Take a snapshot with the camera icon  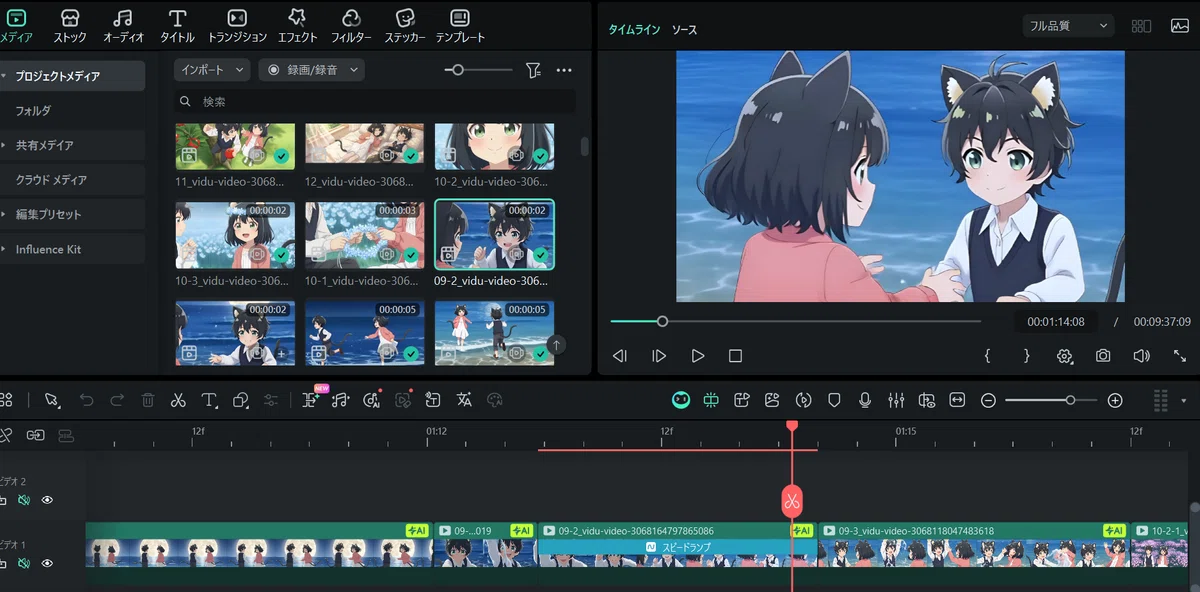[x=1103, y=356]
